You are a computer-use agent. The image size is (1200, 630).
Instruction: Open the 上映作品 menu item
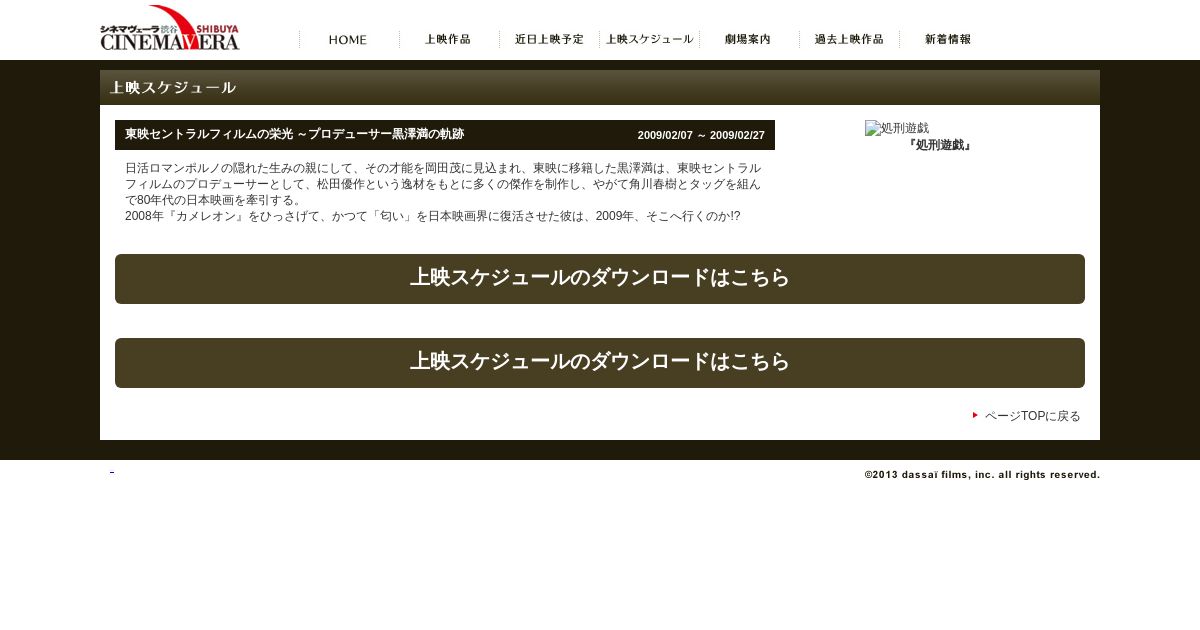pyautogui.click(x=449, y=39)
